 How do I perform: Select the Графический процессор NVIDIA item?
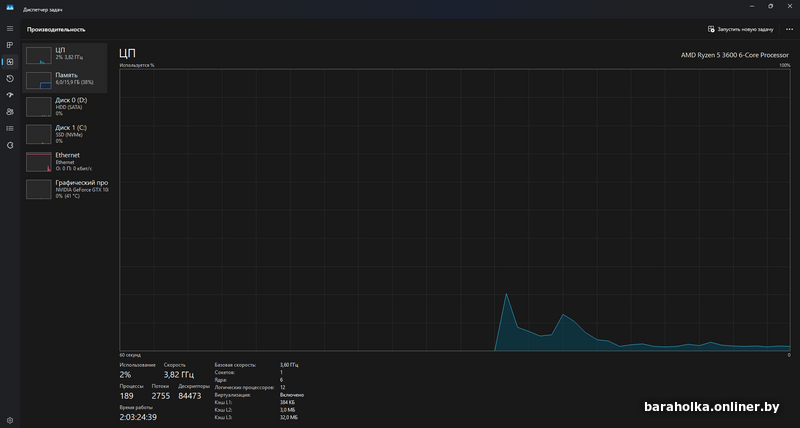point(65,189)
